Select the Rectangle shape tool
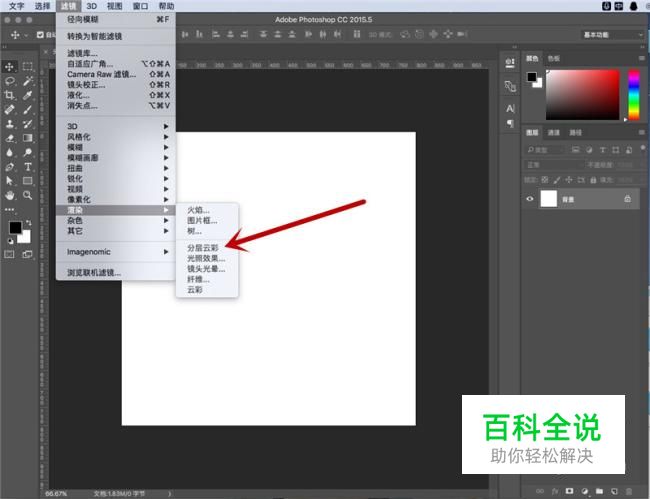 pyautogui.click(x=28, y=181)
